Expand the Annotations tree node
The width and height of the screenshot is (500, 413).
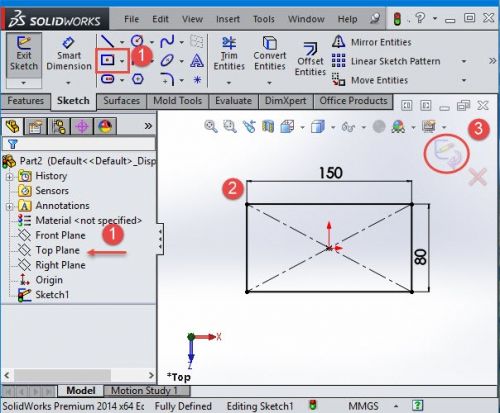[x=9, y=206]
